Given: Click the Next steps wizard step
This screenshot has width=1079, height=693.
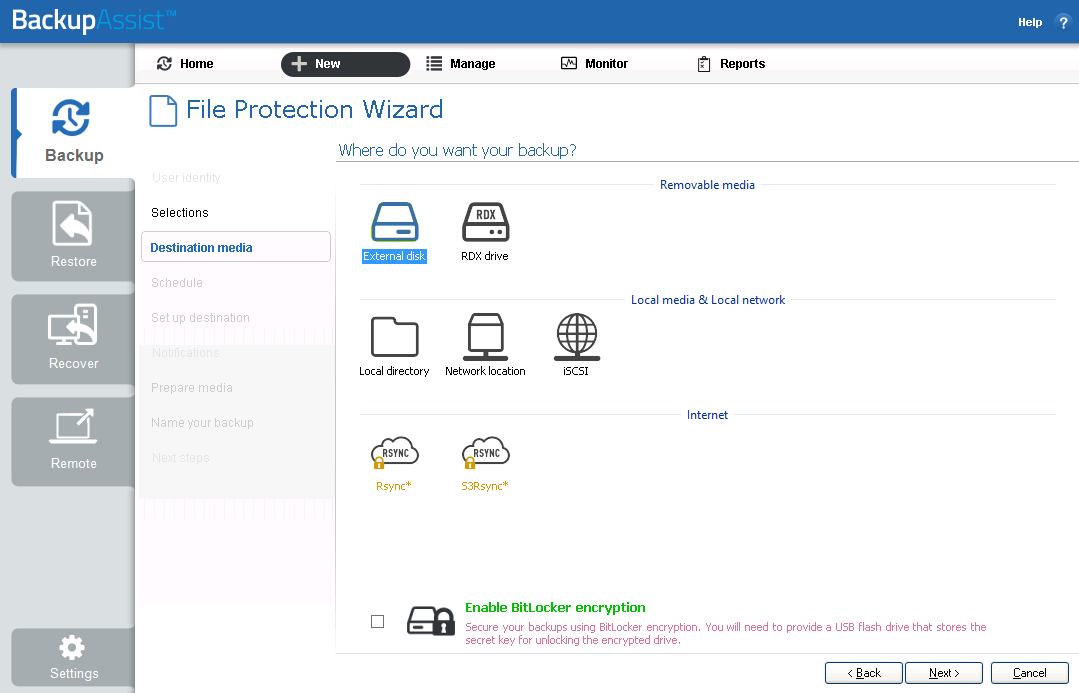Looking at the screenshot, I should coord(180,458).
